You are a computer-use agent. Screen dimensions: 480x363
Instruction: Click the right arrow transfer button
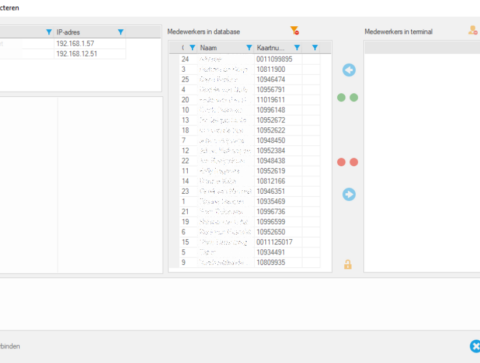[x=349, y=194]
